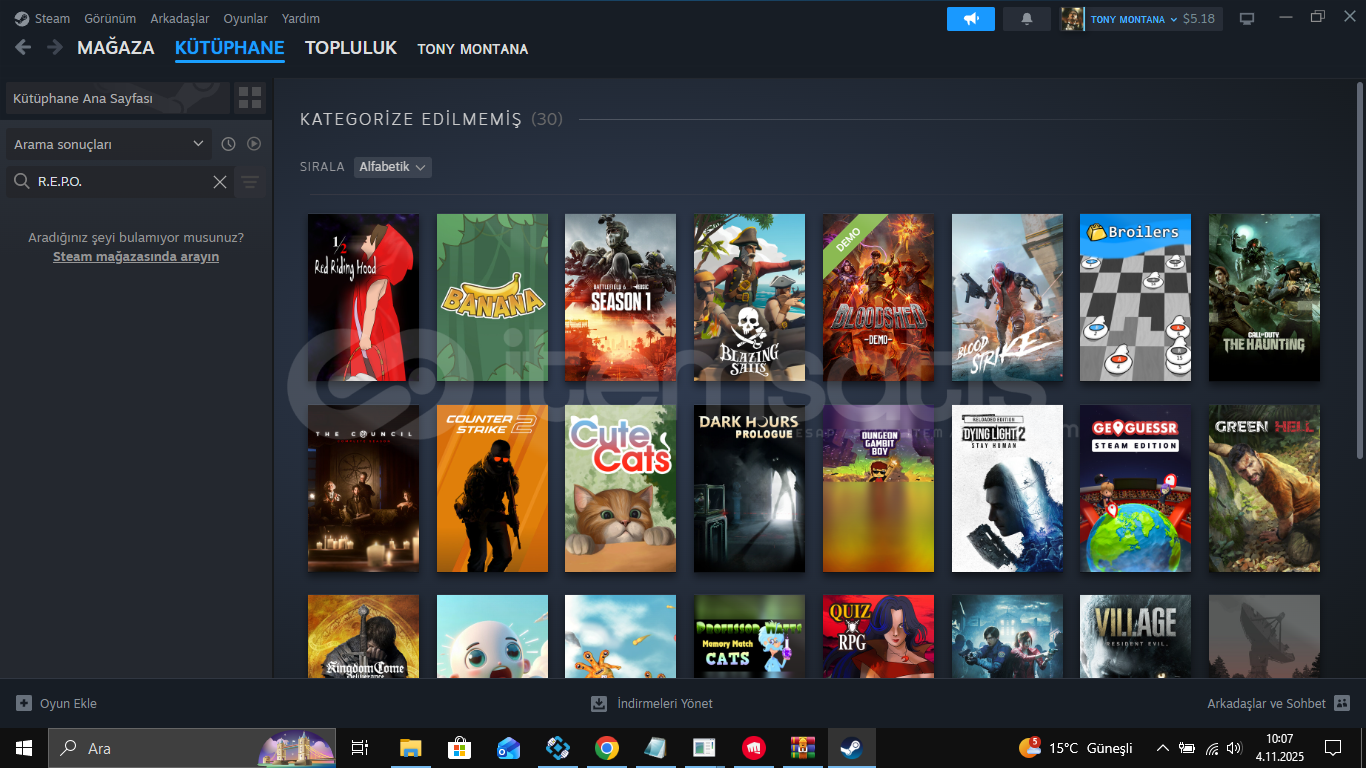Open the MAĞAZA tab
This screenshot has height=768, width=1366.
(x=116, y=48)
